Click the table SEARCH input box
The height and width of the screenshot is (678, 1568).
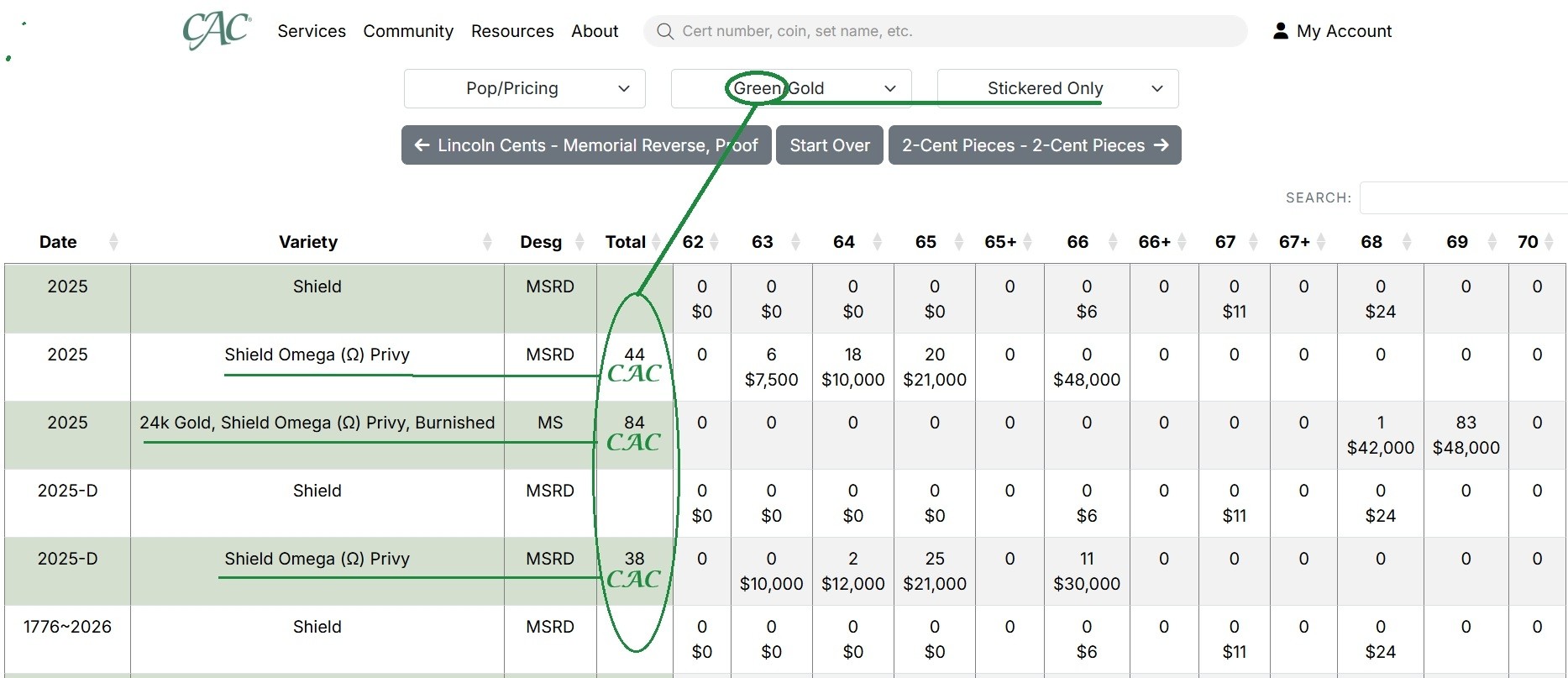point(1463,197)
